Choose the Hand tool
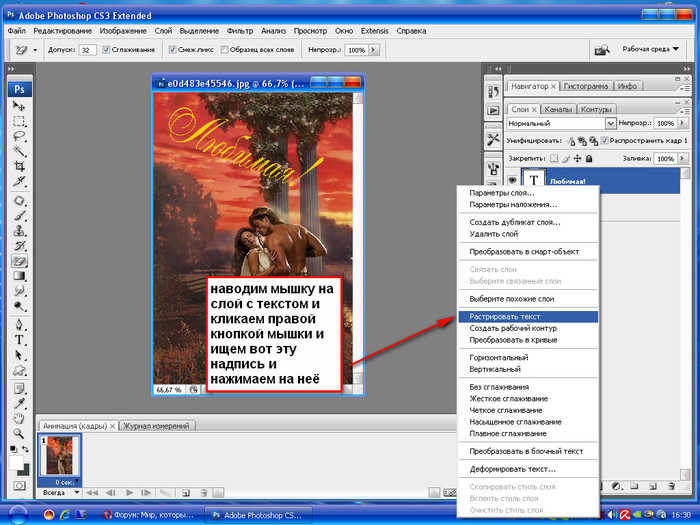 [x=18, y=417]
